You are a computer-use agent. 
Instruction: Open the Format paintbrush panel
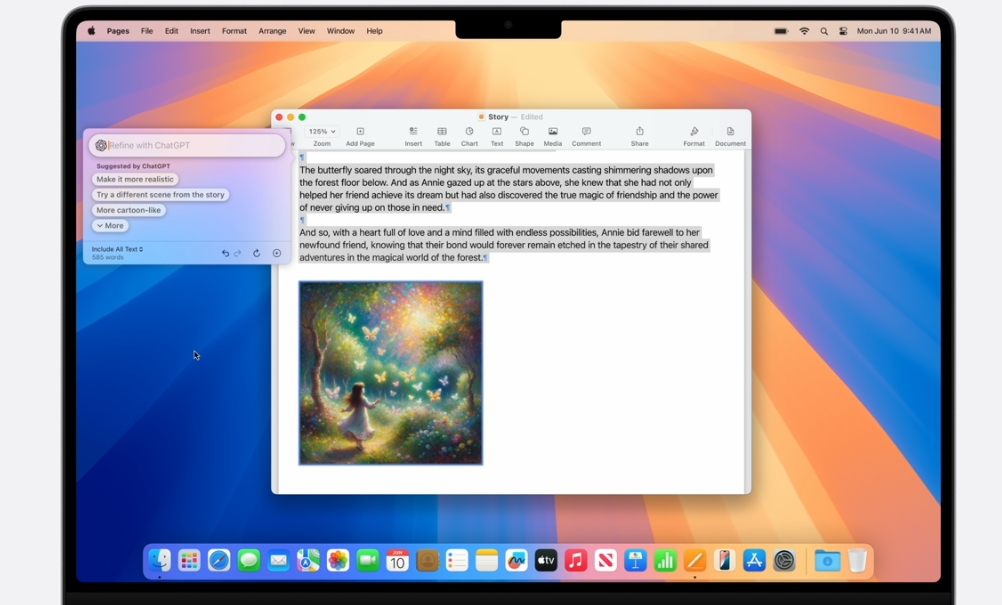click(694, 136)
